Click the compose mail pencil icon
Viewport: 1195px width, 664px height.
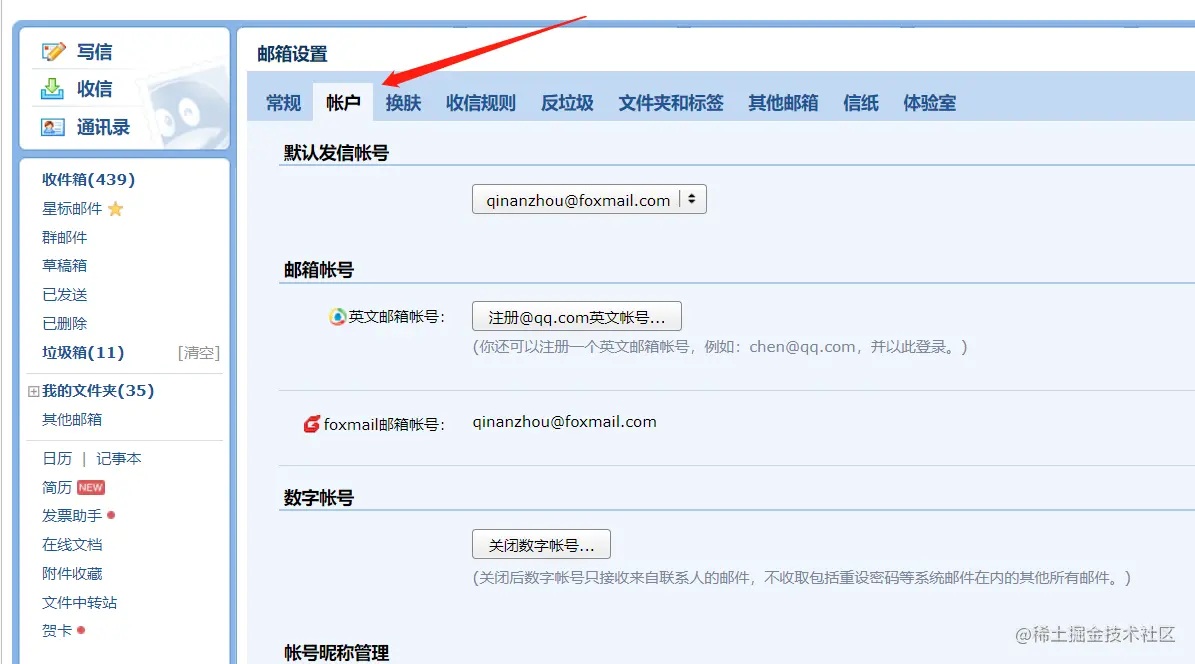53,52
